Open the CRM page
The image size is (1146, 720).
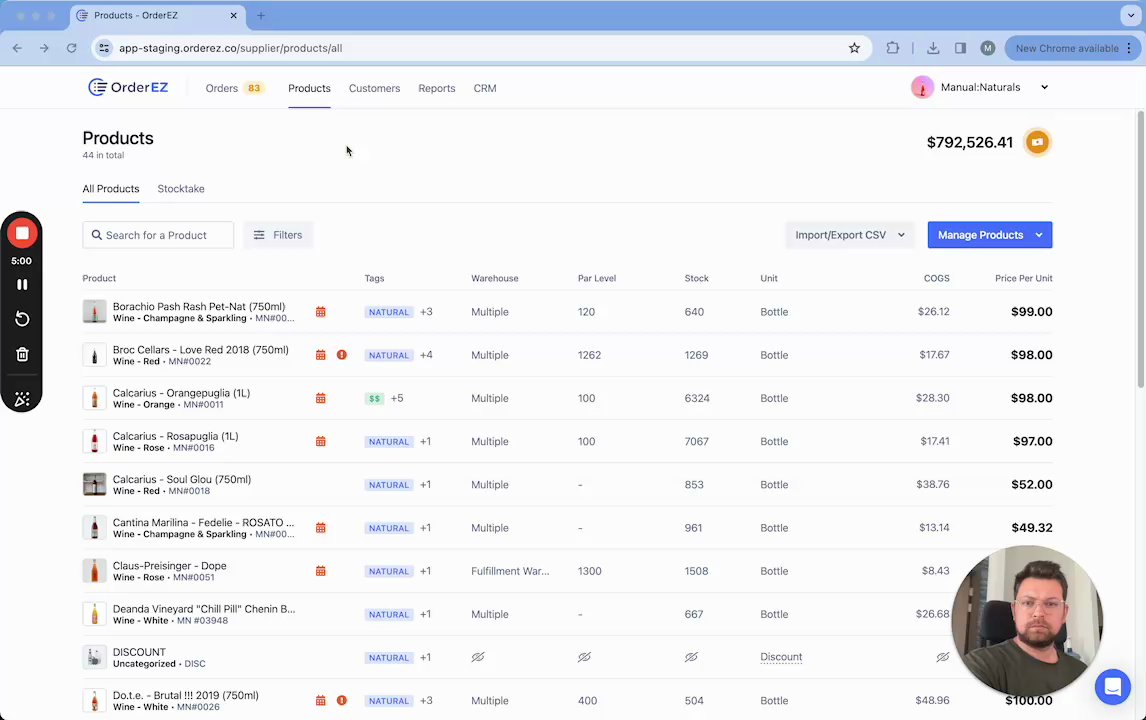(x=485, y=88)
